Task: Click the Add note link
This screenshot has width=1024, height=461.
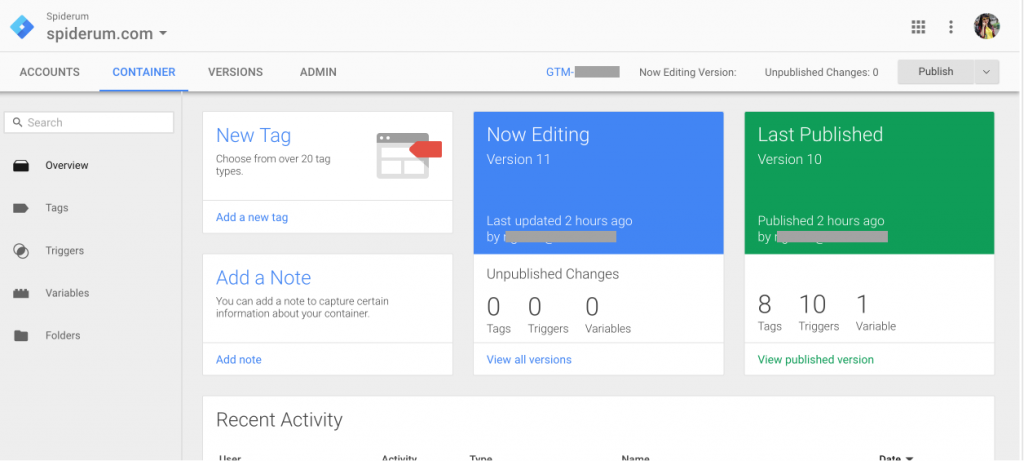Action: [x=238, y=360]
